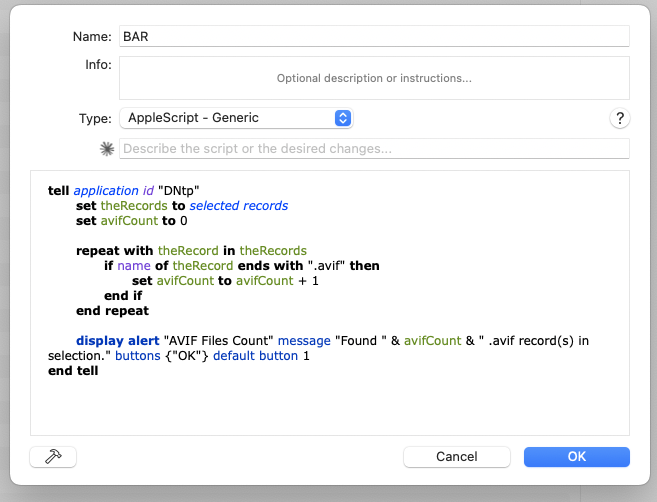Confirm the script with the OK button
This screenshot has width=657, height=502.
point(576,456)
